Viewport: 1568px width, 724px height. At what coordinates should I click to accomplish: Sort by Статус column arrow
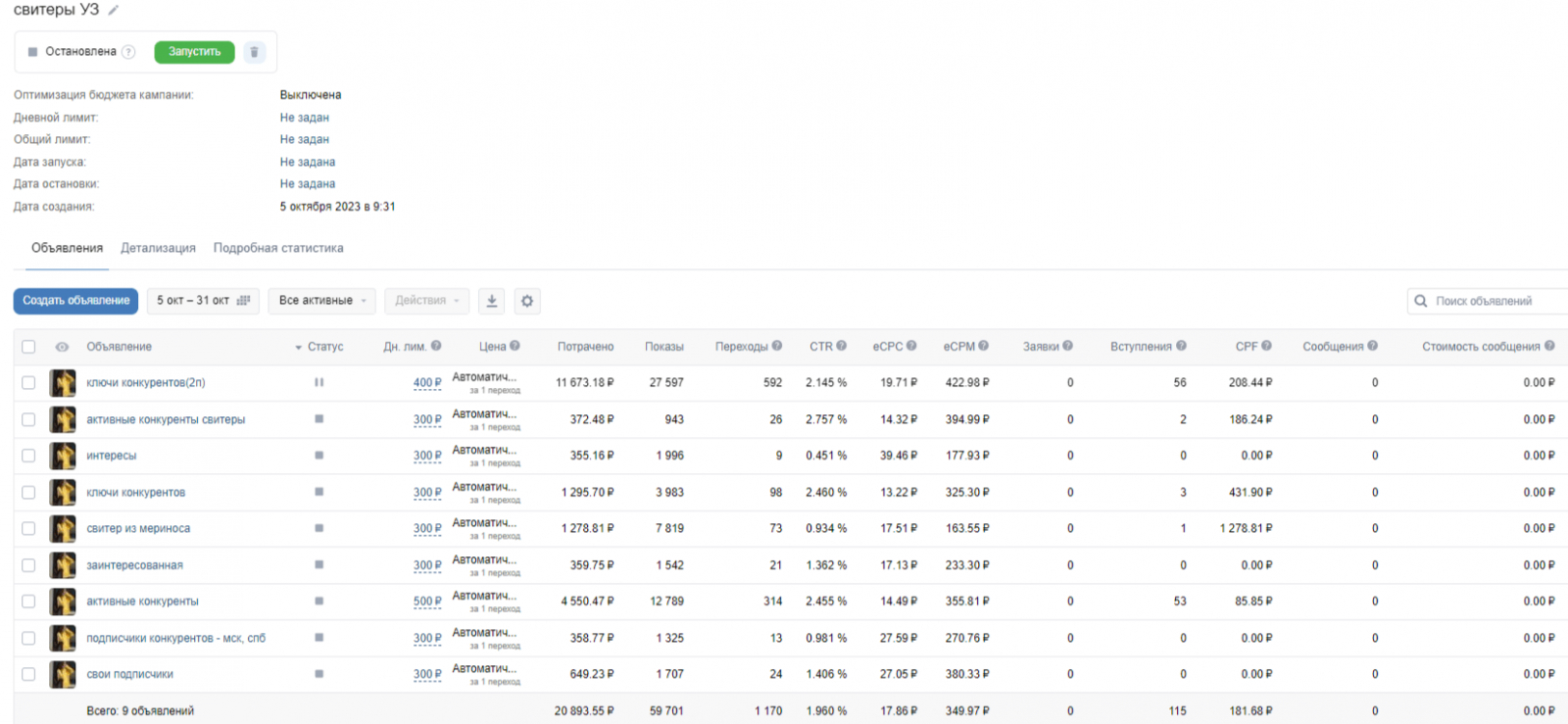pyautogui.click(x=298, y=348)
